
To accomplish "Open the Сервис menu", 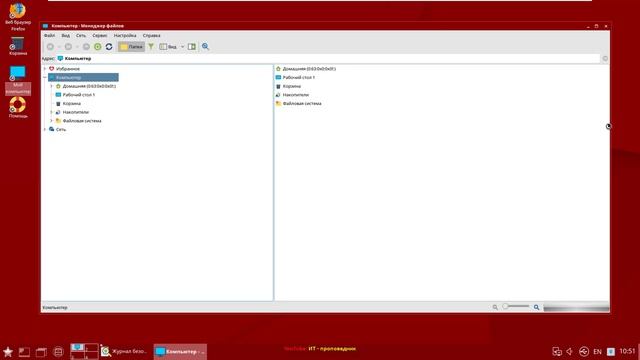I will [100, 36].
